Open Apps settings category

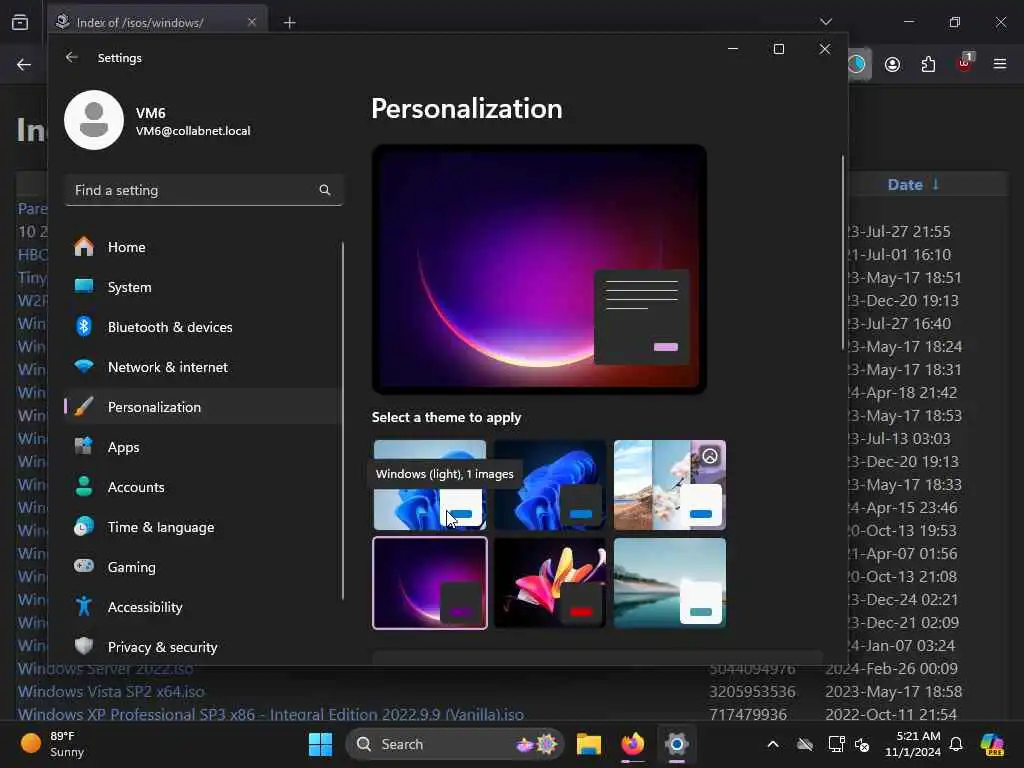coord(202,447)
